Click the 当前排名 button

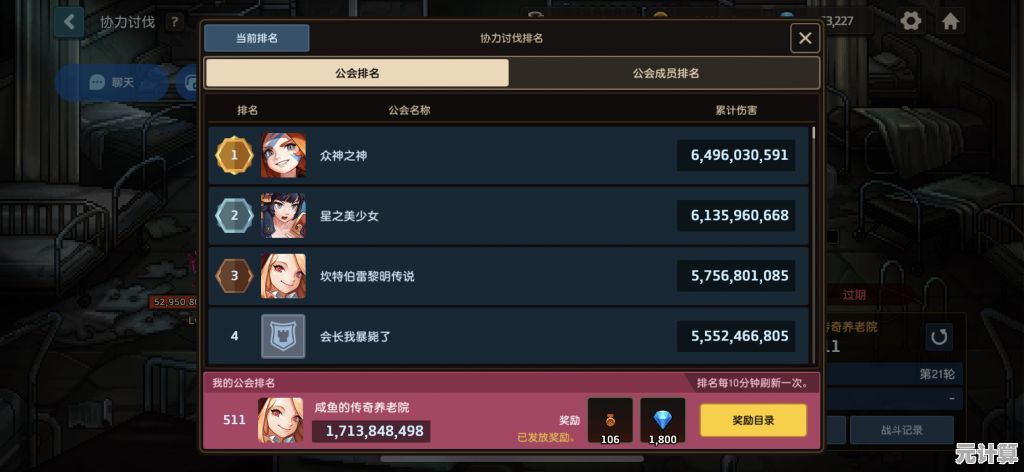coord(257,38)
